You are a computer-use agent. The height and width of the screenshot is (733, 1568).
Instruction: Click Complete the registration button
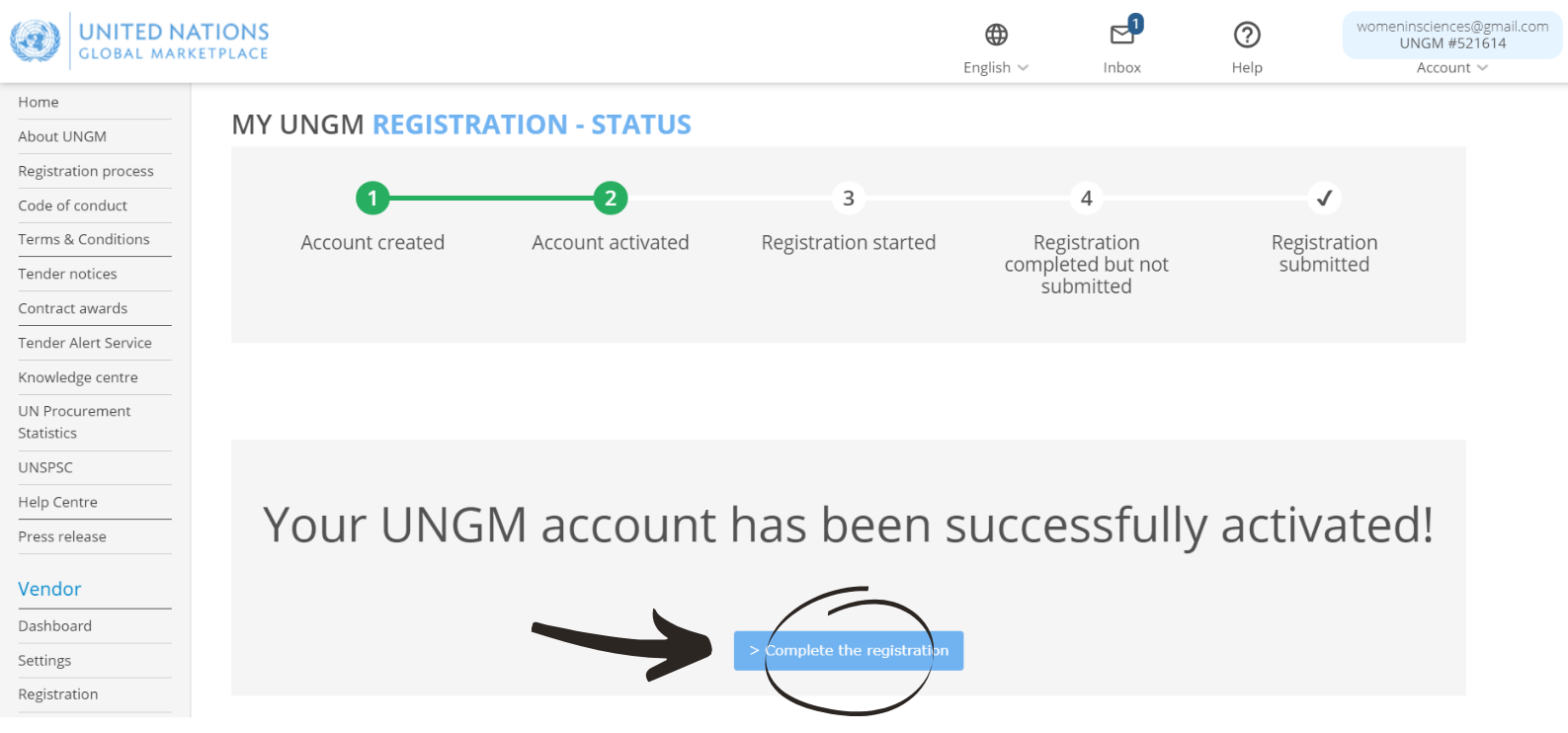pyautogui.click(x=849, y=650)
